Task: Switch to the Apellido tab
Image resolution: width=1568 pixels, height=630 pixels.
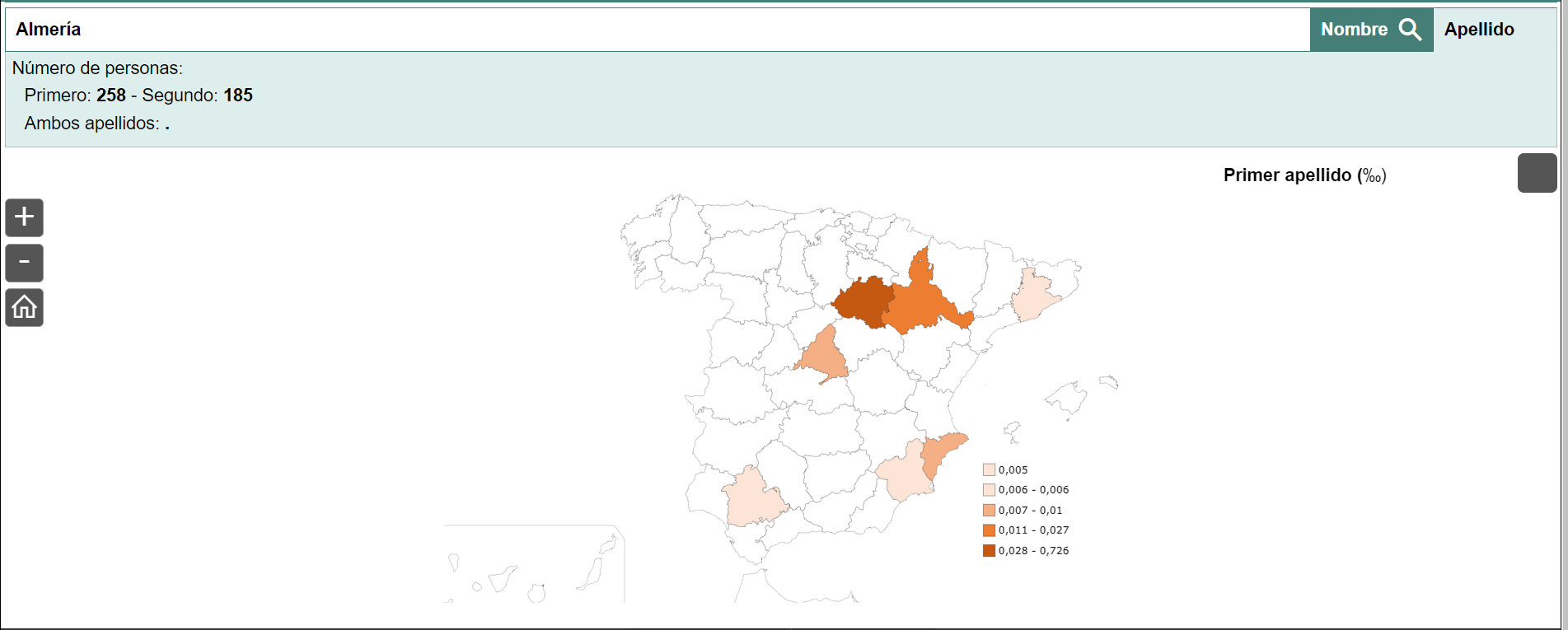Action: click(1479, 30)
